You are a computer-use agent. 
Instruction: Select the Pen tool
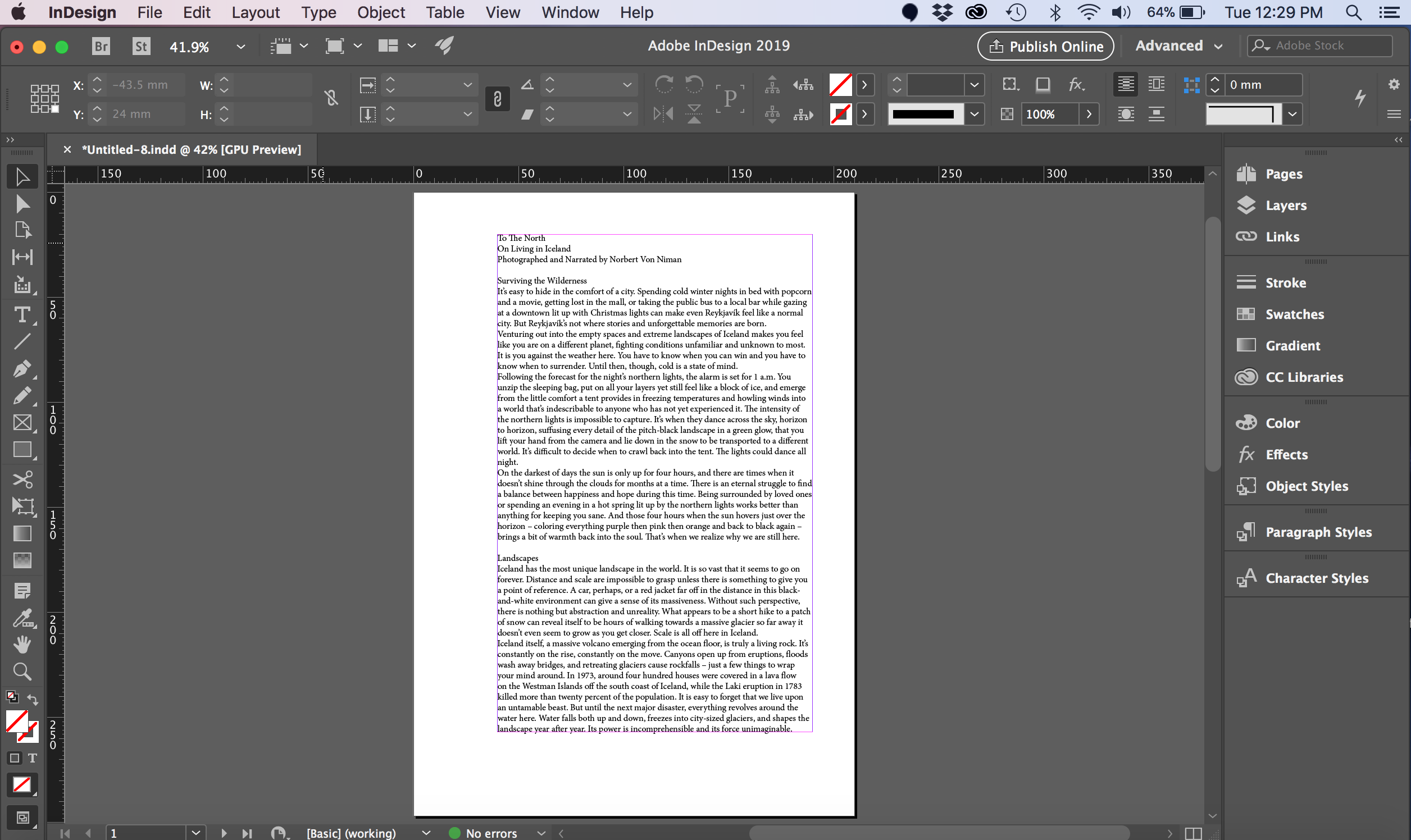tap(22, 369)
